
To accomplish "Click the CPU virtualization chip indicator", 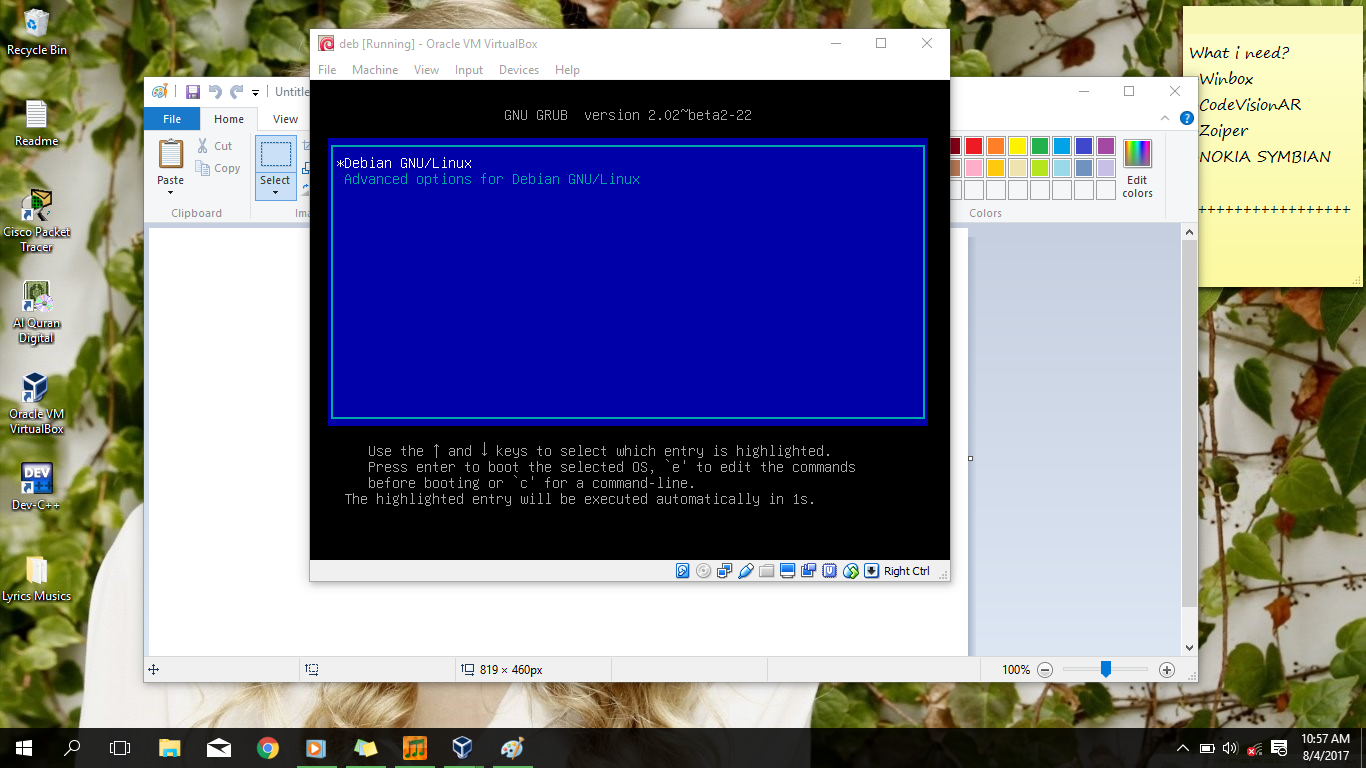I will pos(829,571).
